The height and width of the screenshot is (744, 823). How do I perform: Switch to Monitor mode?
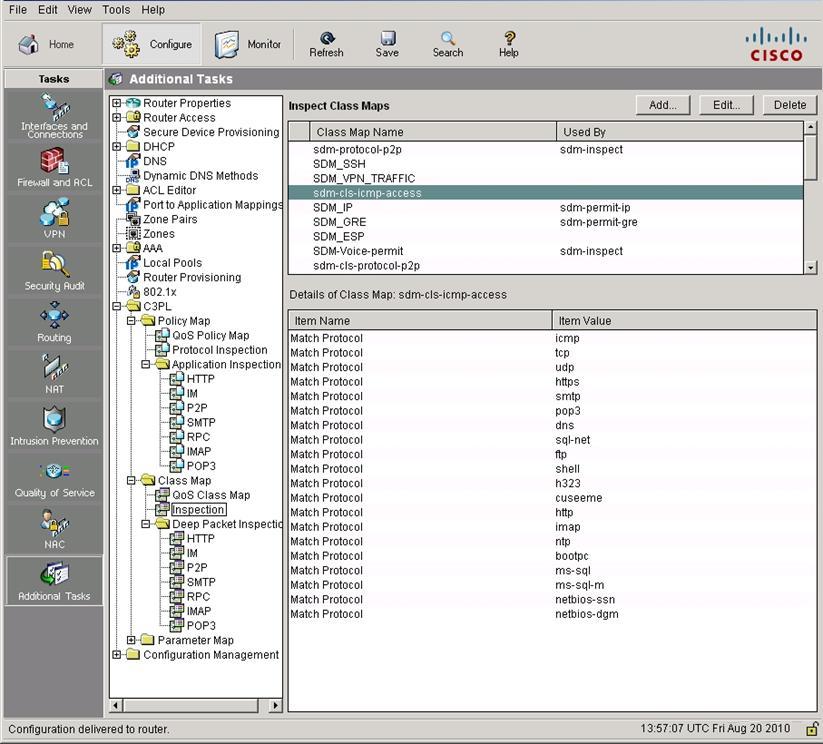(x=248, y=45)
